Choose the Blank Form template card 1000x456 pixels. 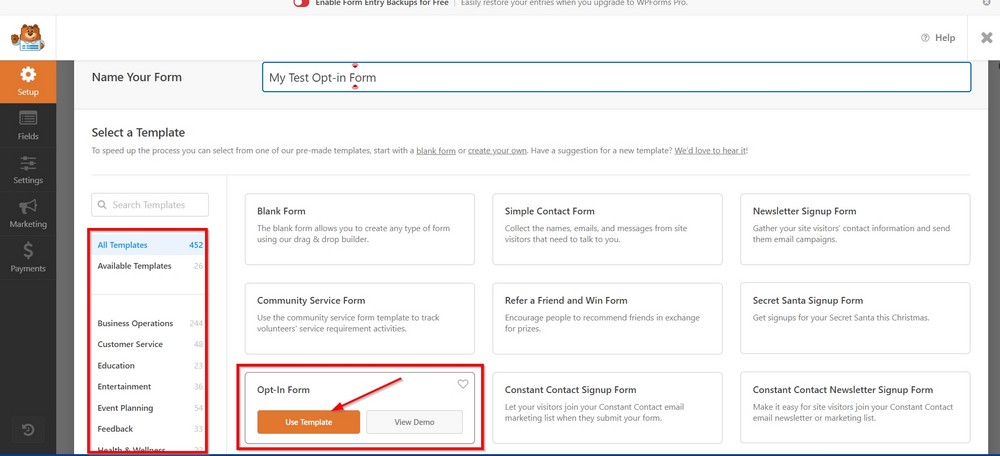[360, 229]
